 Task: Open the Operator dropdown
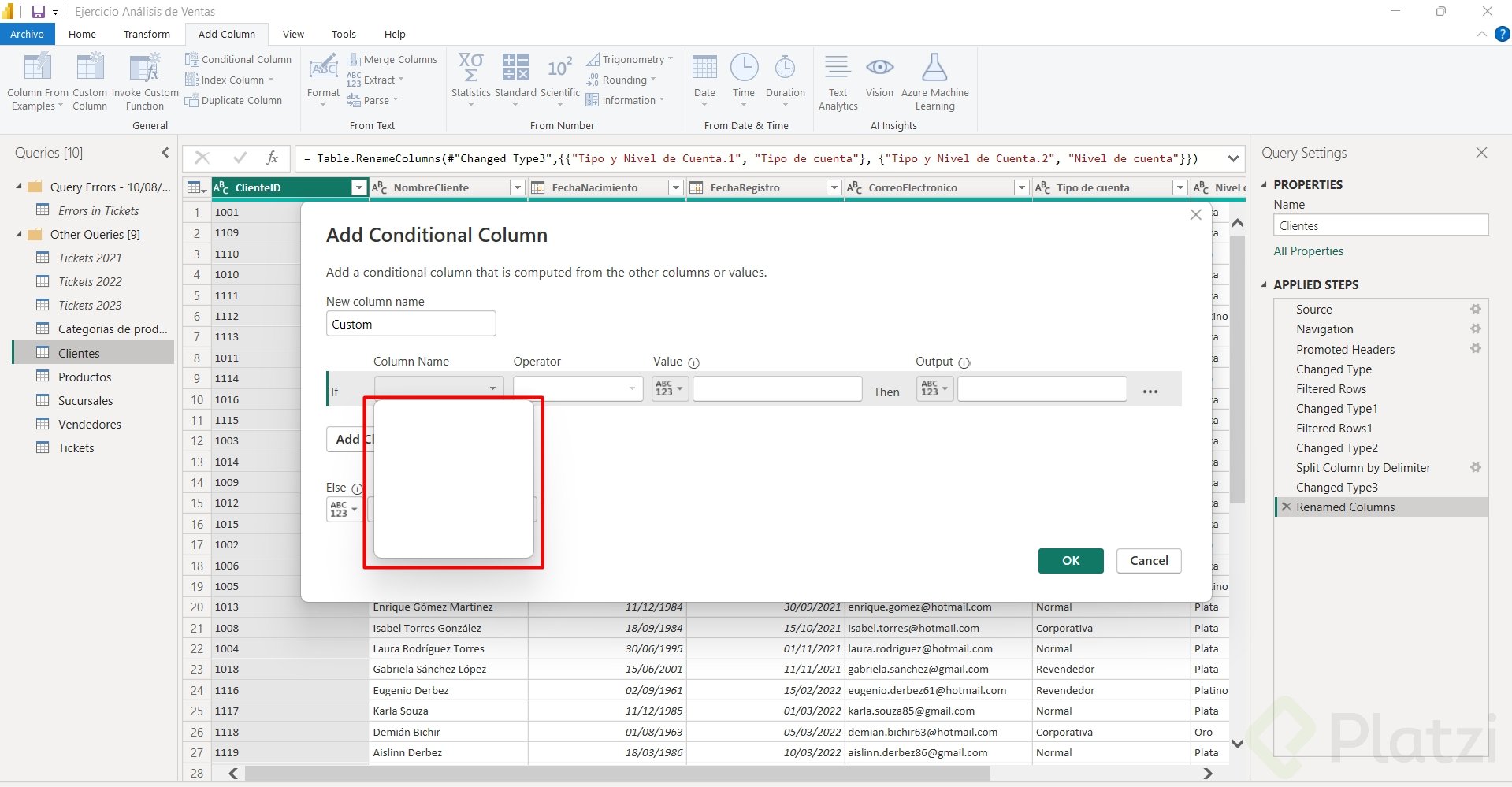click(x=578, y=388)
